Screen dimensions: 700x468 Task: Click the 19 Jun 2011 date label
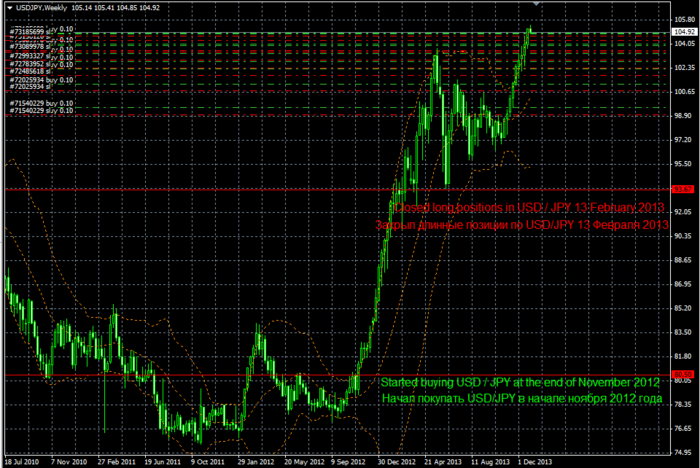162,462
